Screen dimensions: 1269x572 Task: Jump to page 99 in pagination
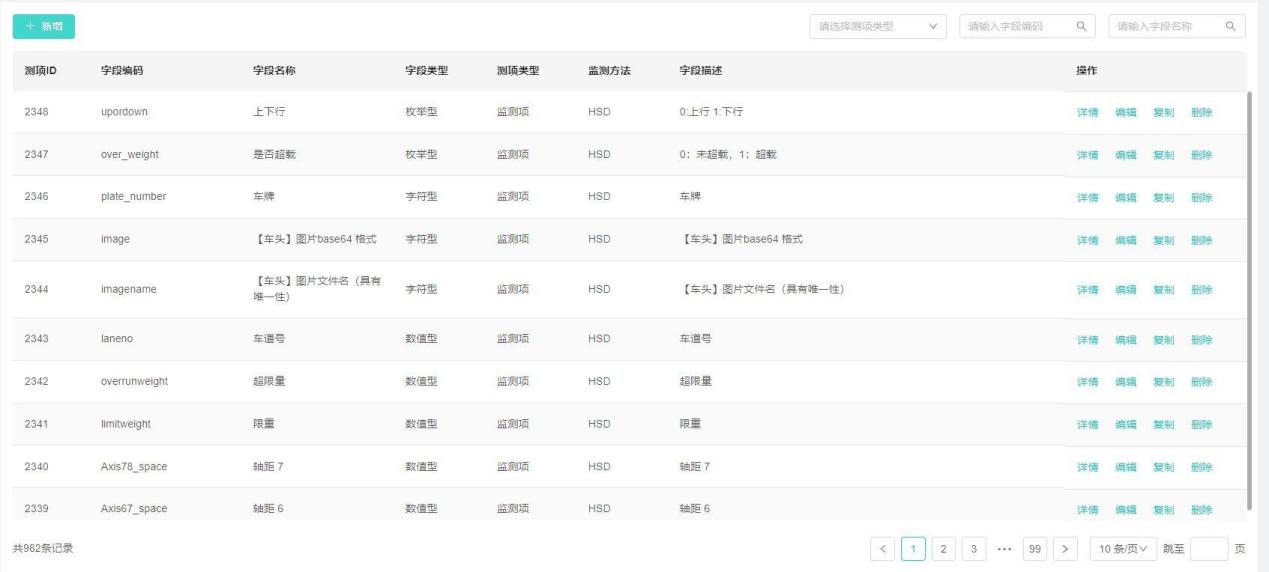(1035, 549)
